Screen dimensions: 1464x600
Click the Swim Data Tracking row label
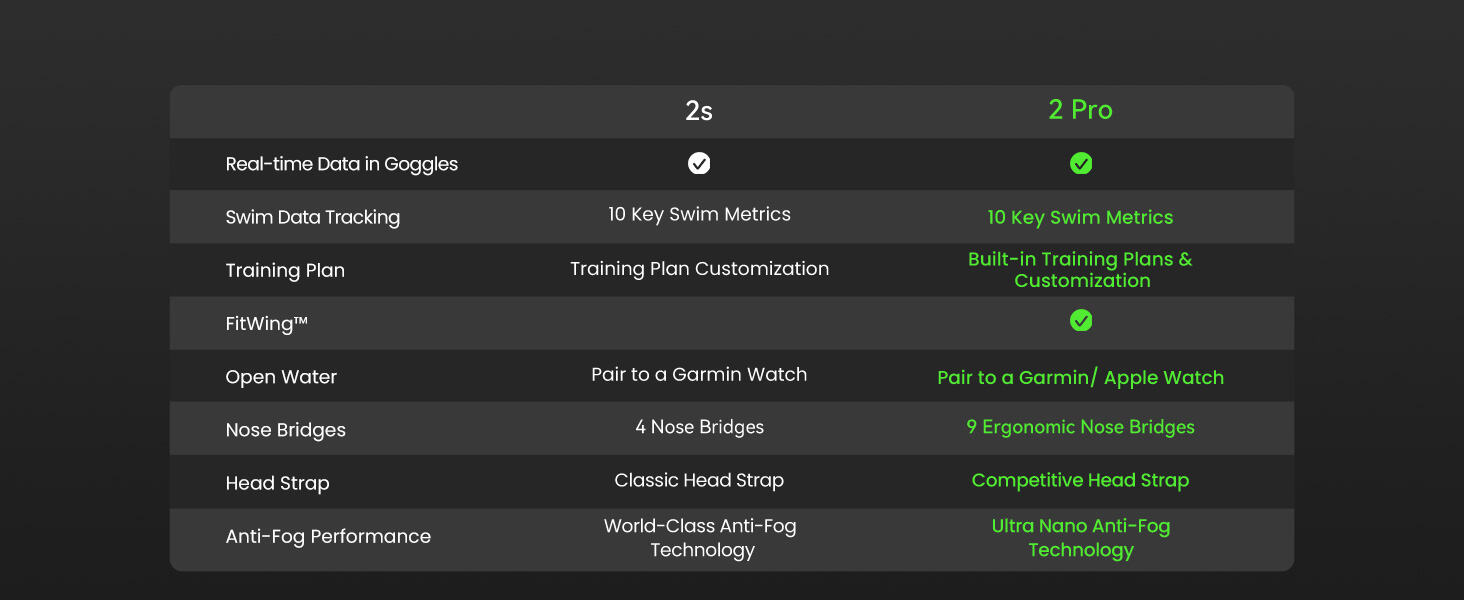(x=313, y=217)
